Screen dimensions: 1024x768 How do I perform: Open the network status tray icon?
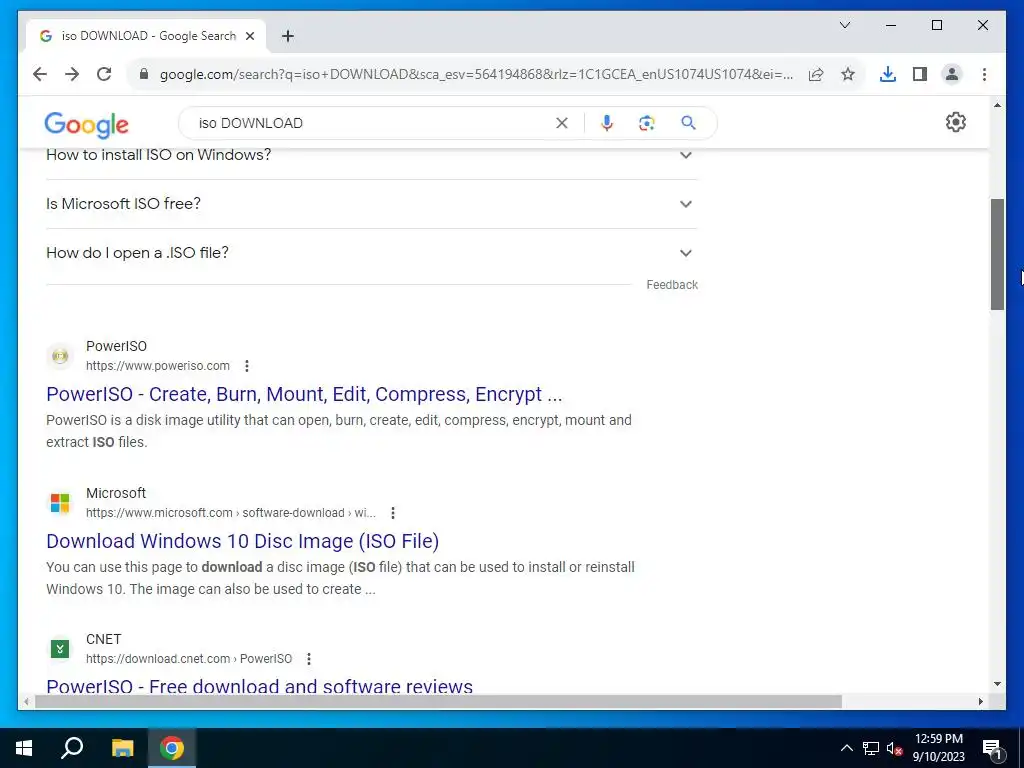click(871, 748)
